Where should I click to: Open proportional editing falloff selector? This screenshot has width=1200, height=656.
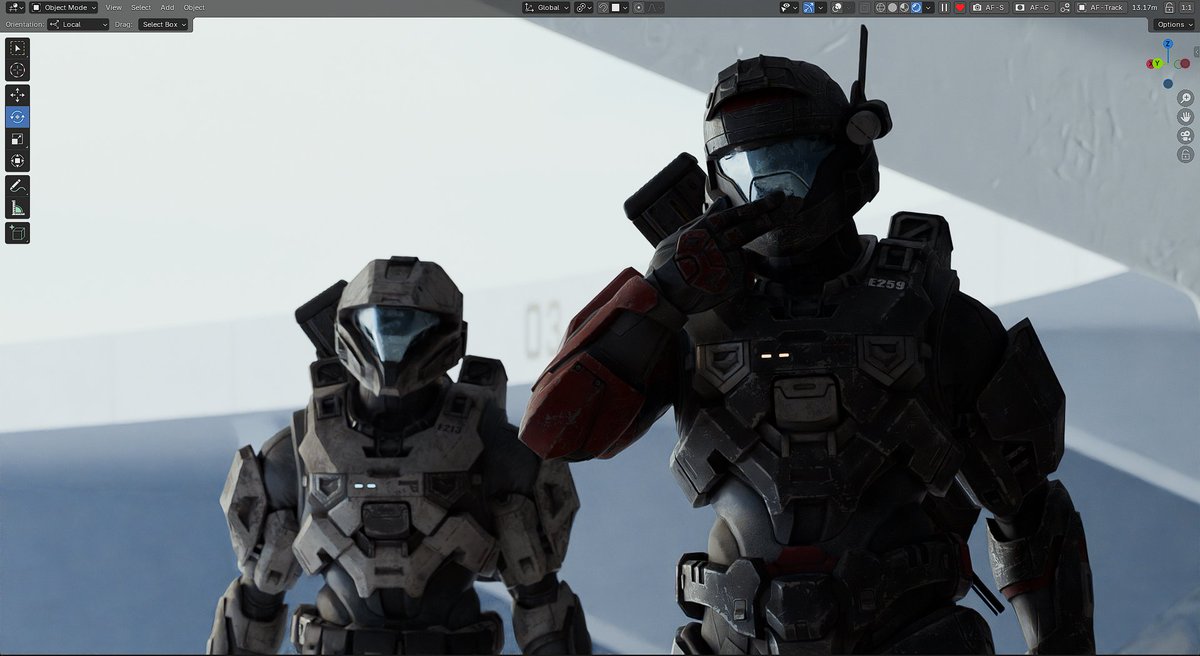coord(654,7)
